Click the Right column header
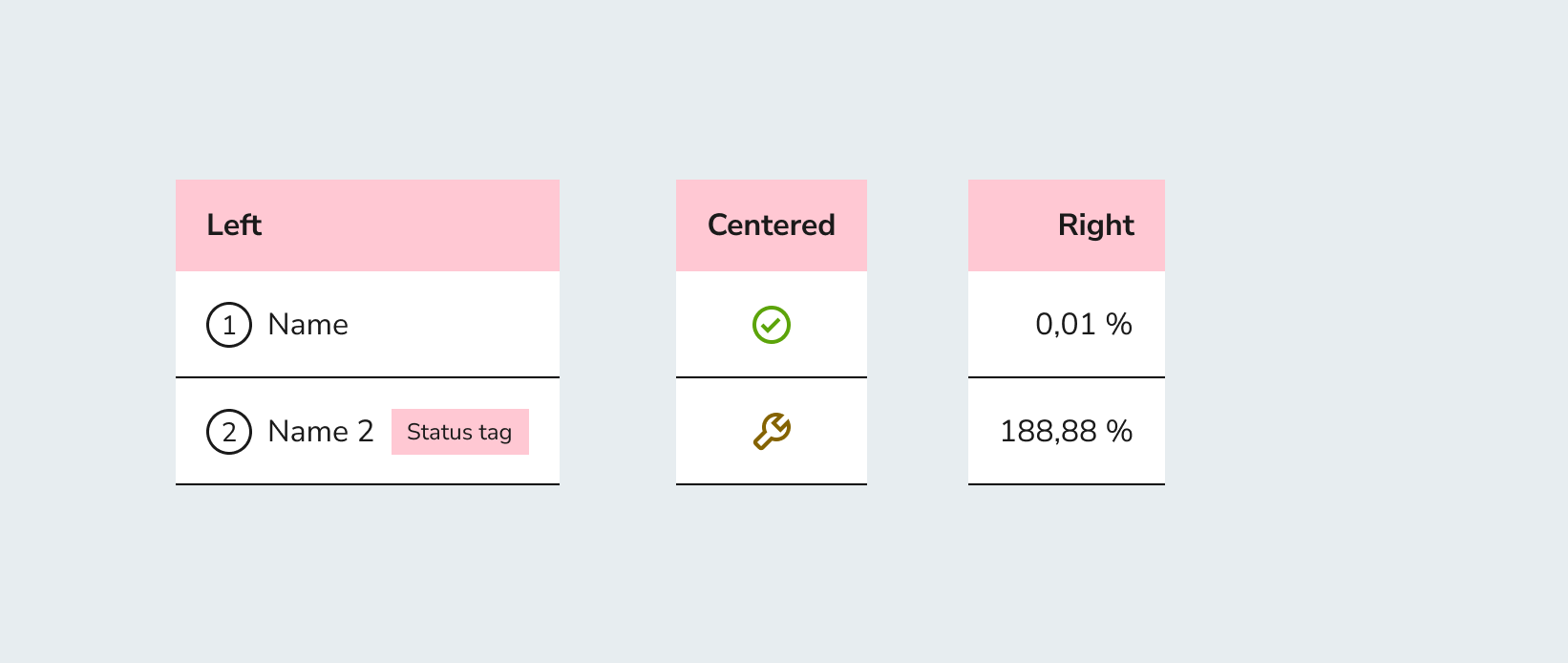Screen dimensions: 1568x663 coord(1067,225)
